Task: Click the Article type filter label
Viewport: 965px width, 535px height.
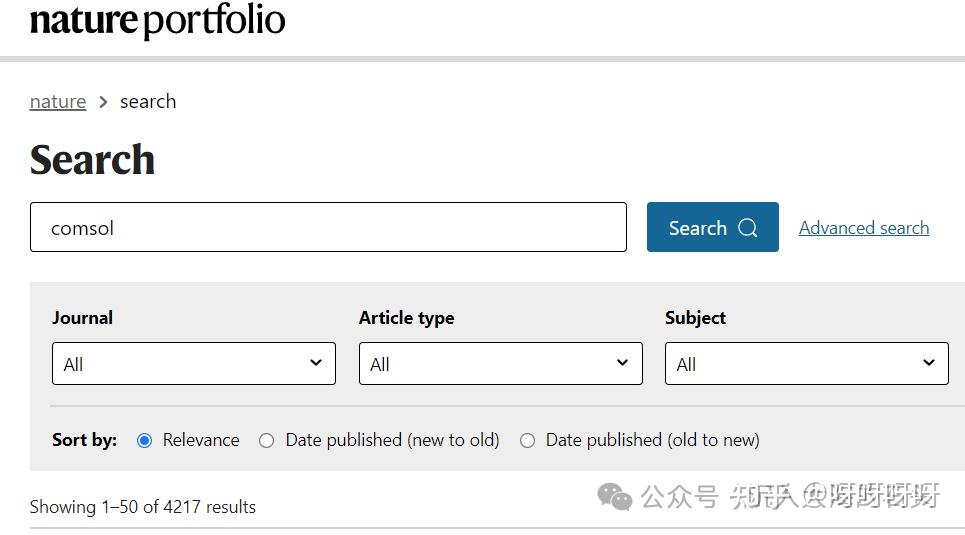Action: 406,318
